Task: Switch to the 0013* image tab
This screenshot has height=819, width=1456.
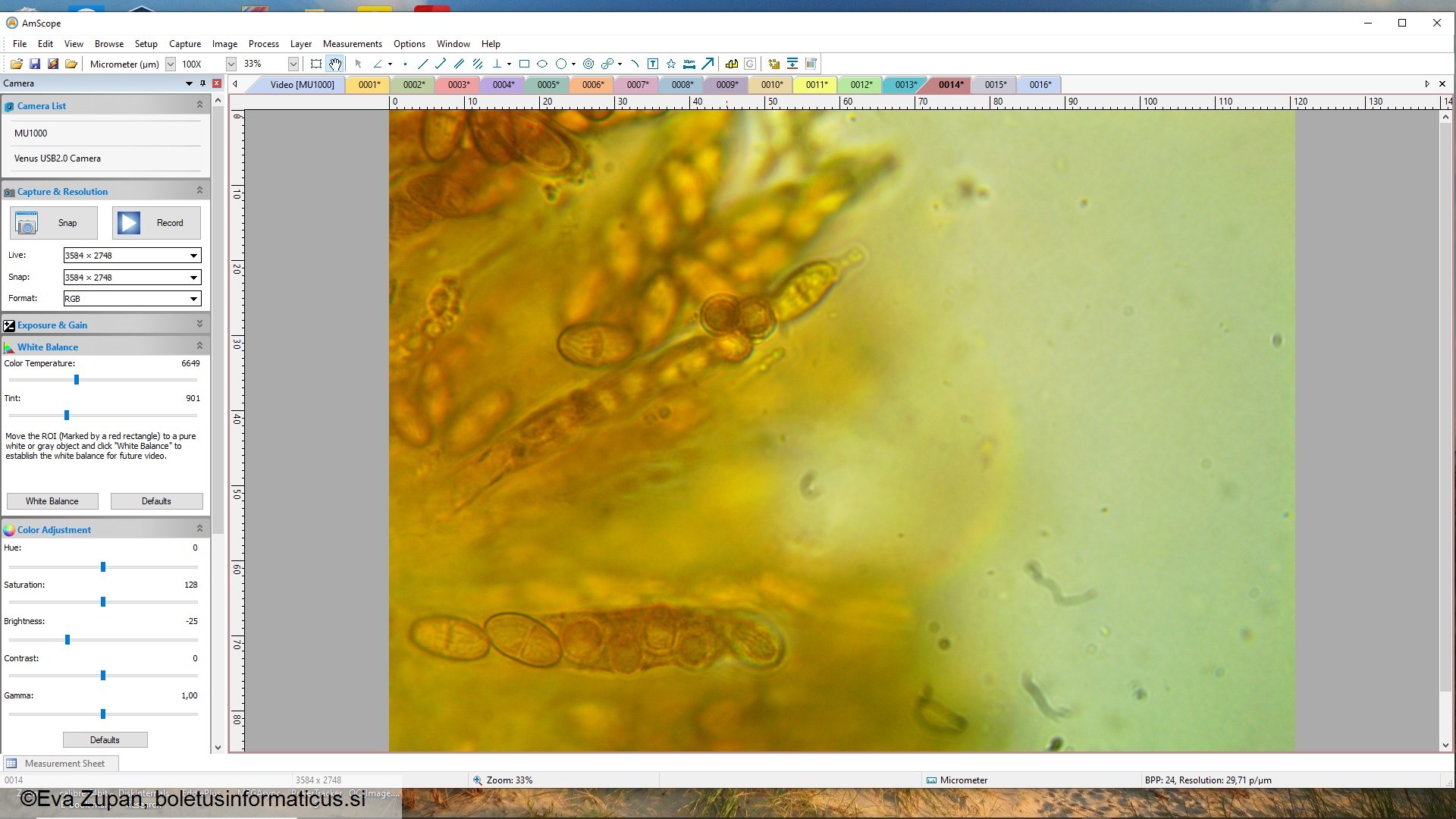Action: [x=905, y=85]
